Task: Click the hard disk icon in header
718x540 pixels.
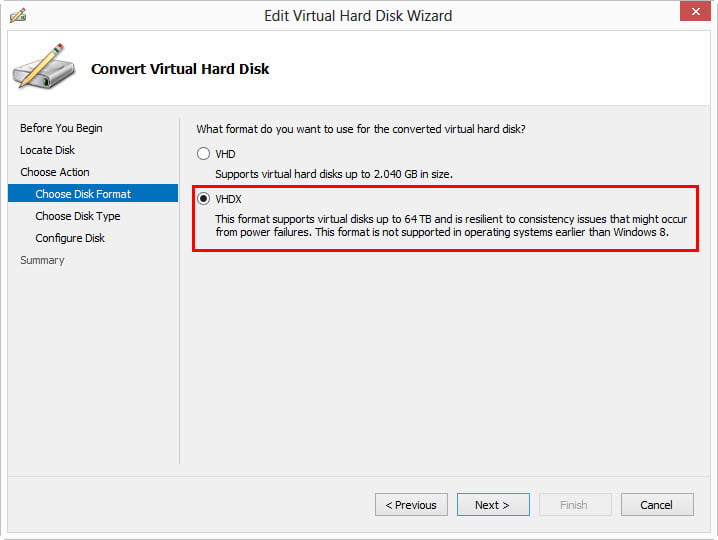Action: (43, 68)
